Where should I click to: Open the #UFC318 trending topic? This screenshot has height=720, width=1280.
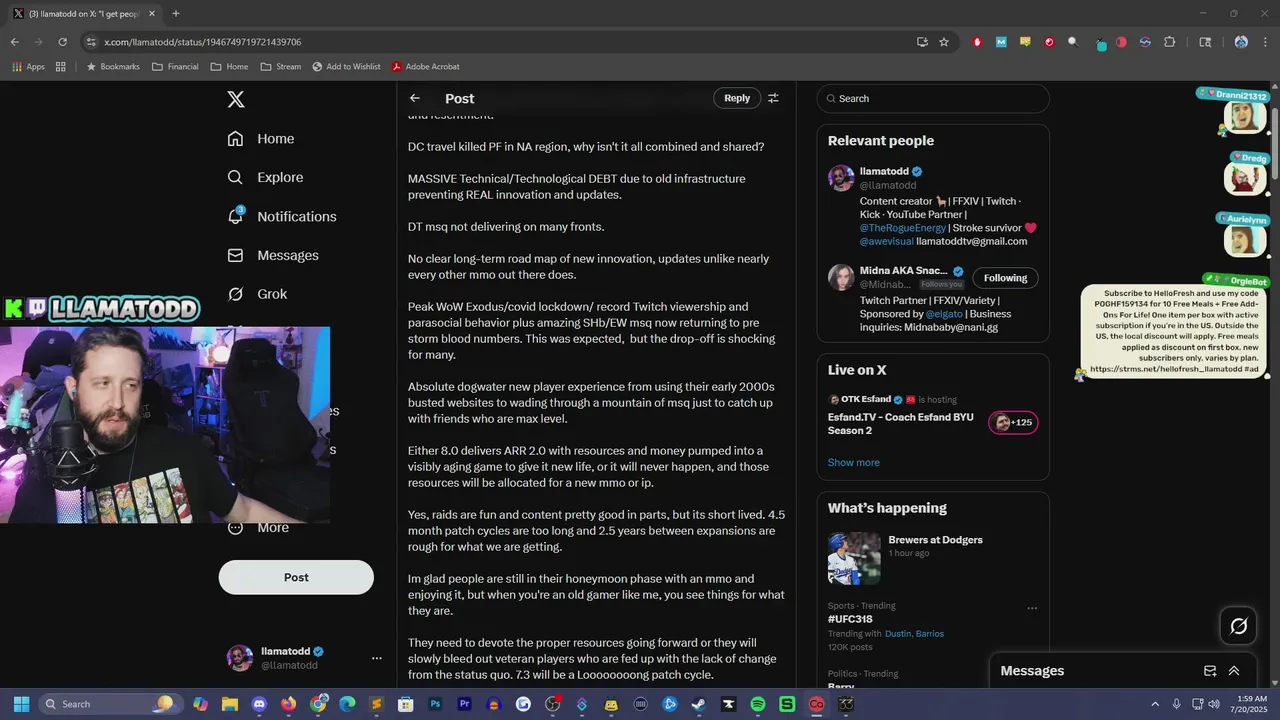coord(850,619)
